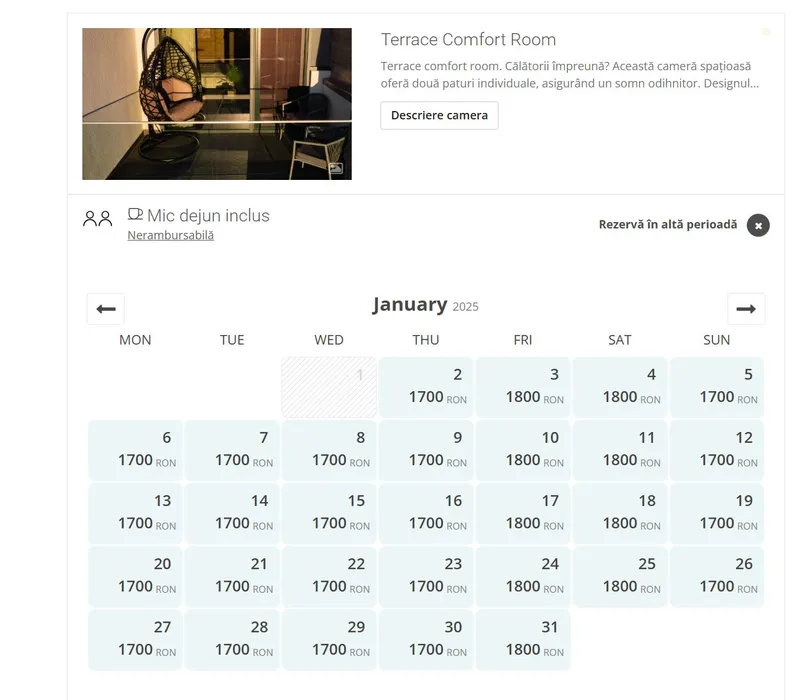Select January 20 in the calendar
Image resolution: width=803 pixels, height=700 pixels.
(135, 575)
